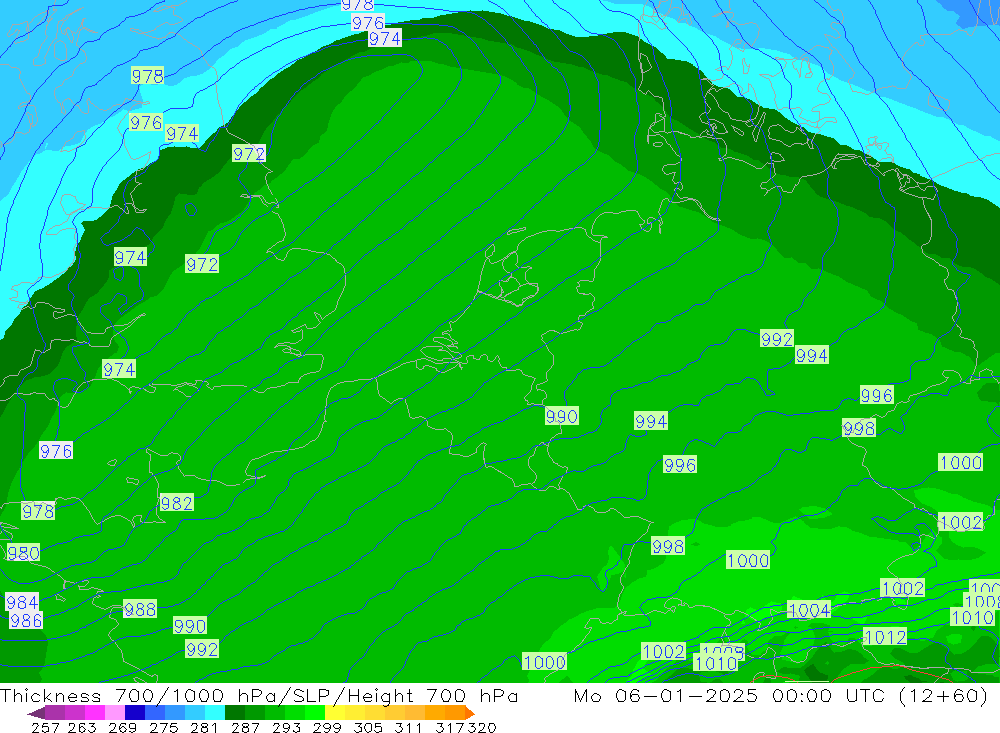The image size is (1000, 733).
Task: Select the legend value 281
Action: click(204, 727)
